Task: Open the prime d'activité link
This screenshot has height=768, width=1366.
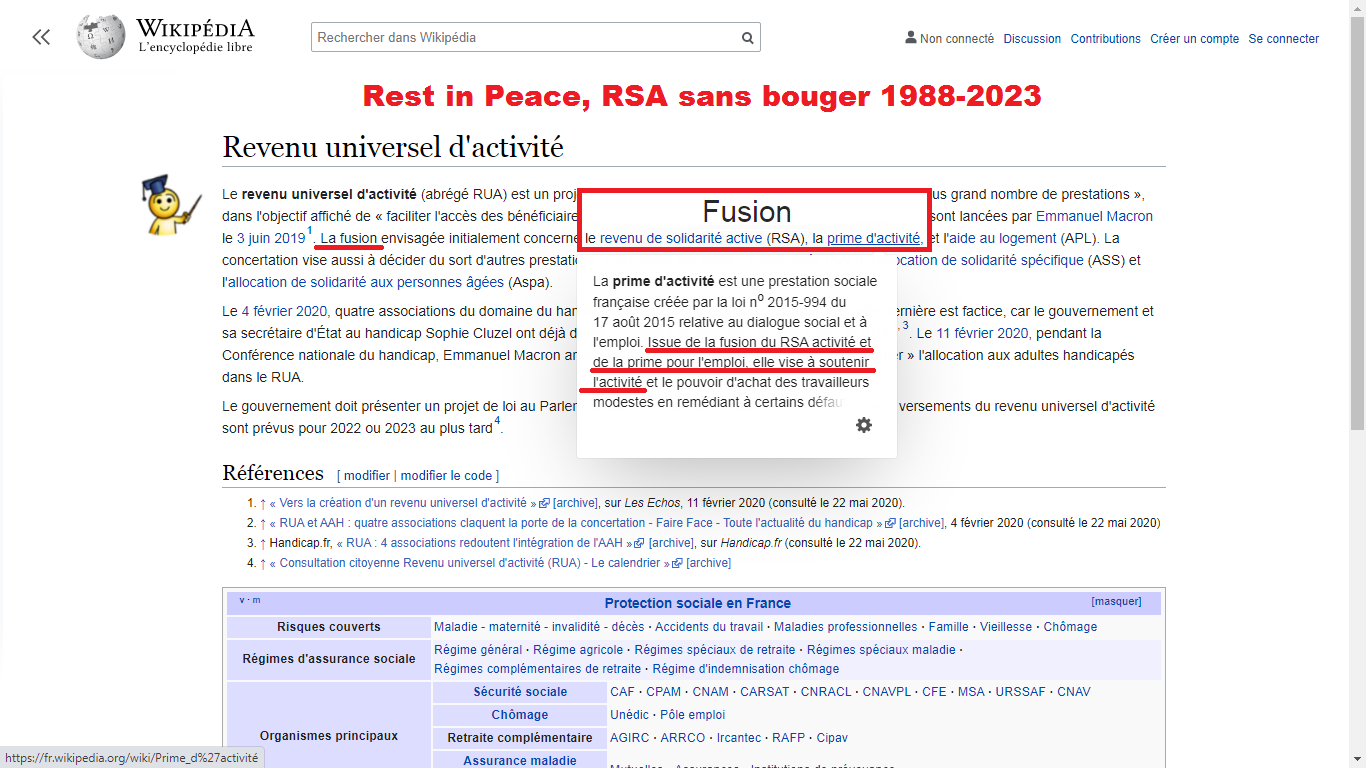Action: coord(875,238)
